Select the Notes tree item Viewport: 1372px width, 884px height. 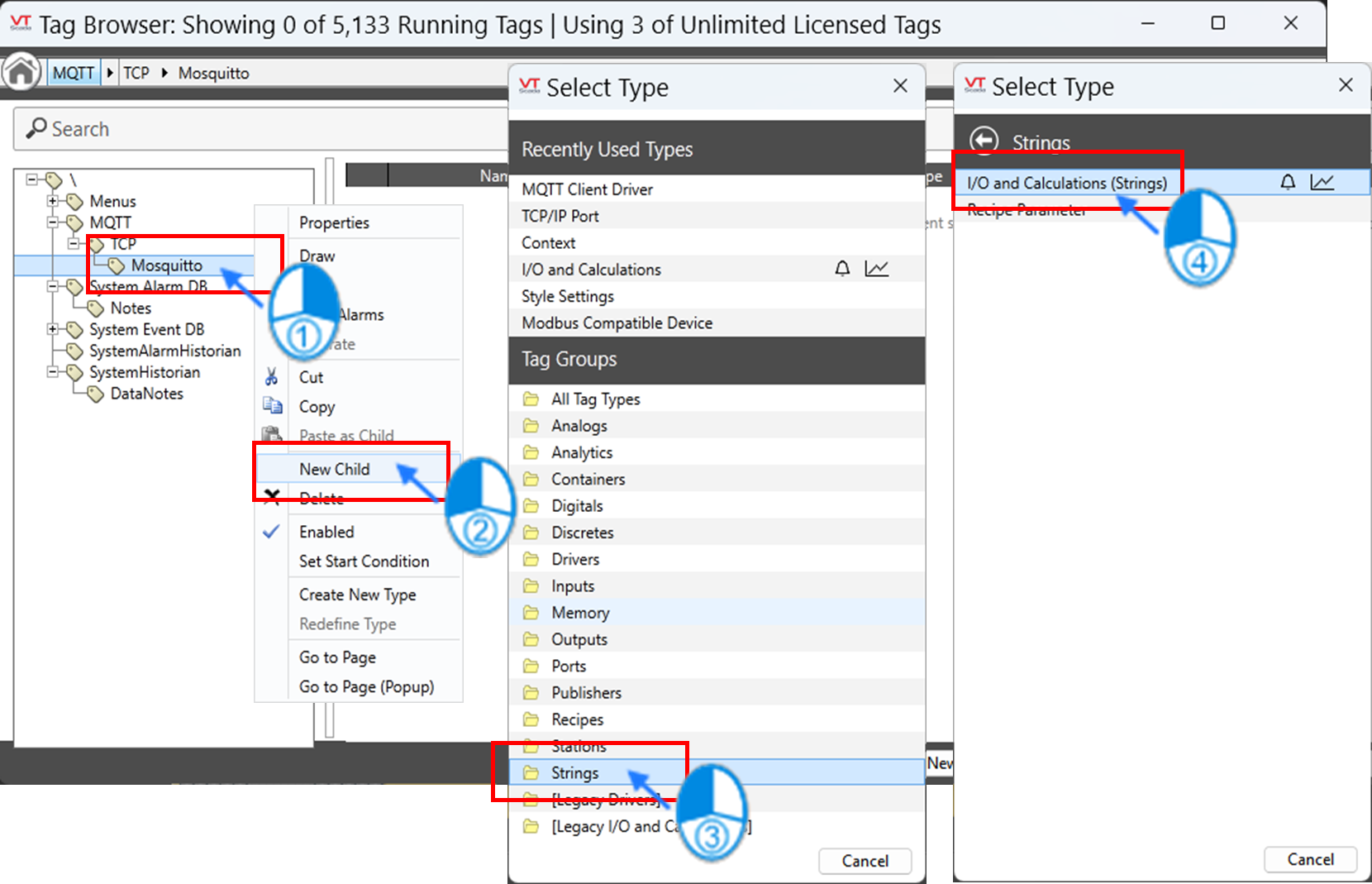[131, 308]
